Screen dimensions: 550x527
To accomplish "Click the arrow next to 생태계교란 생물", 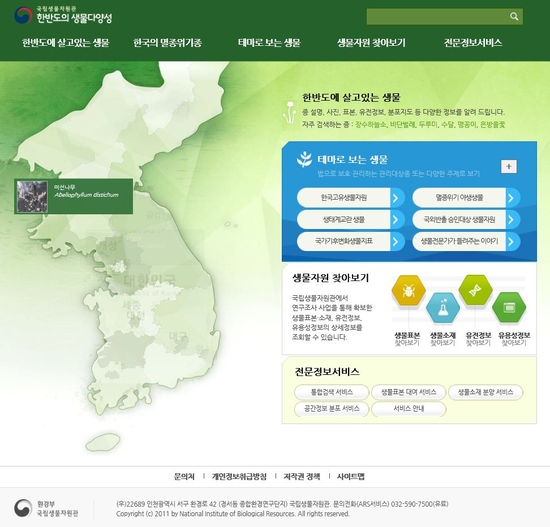I will (397, 220).
